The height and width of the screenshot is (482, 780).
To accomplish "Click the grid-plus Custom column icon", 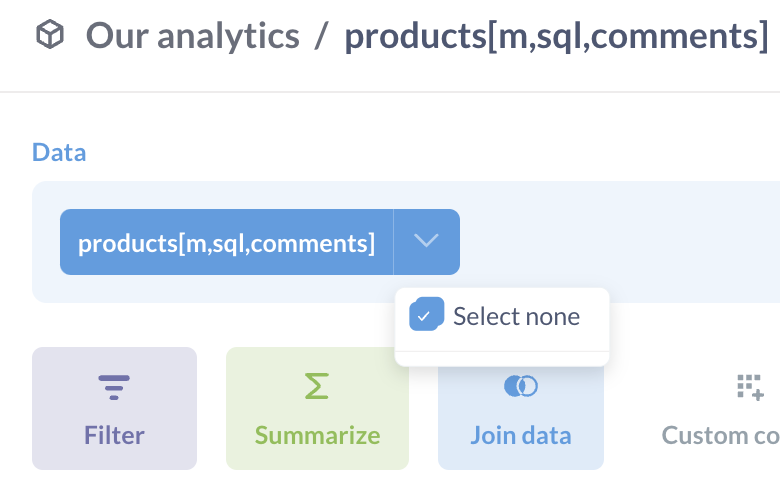I will tap(750, 387).
